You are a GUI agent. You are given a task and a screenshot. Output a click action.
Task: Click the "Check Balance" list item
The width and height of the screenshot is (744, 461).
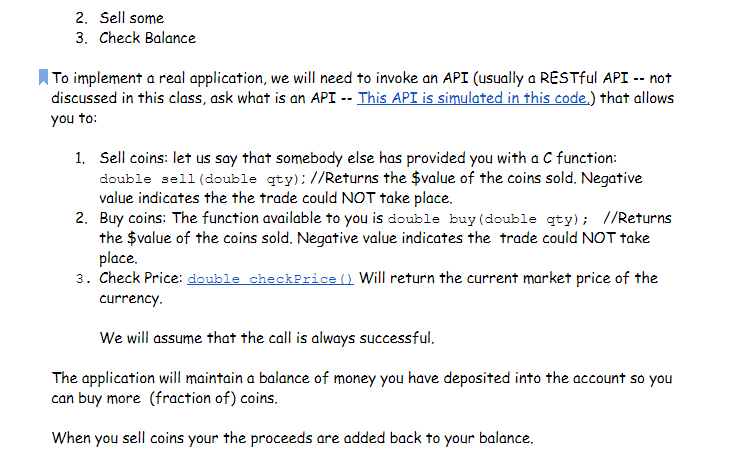pos(147,38)
